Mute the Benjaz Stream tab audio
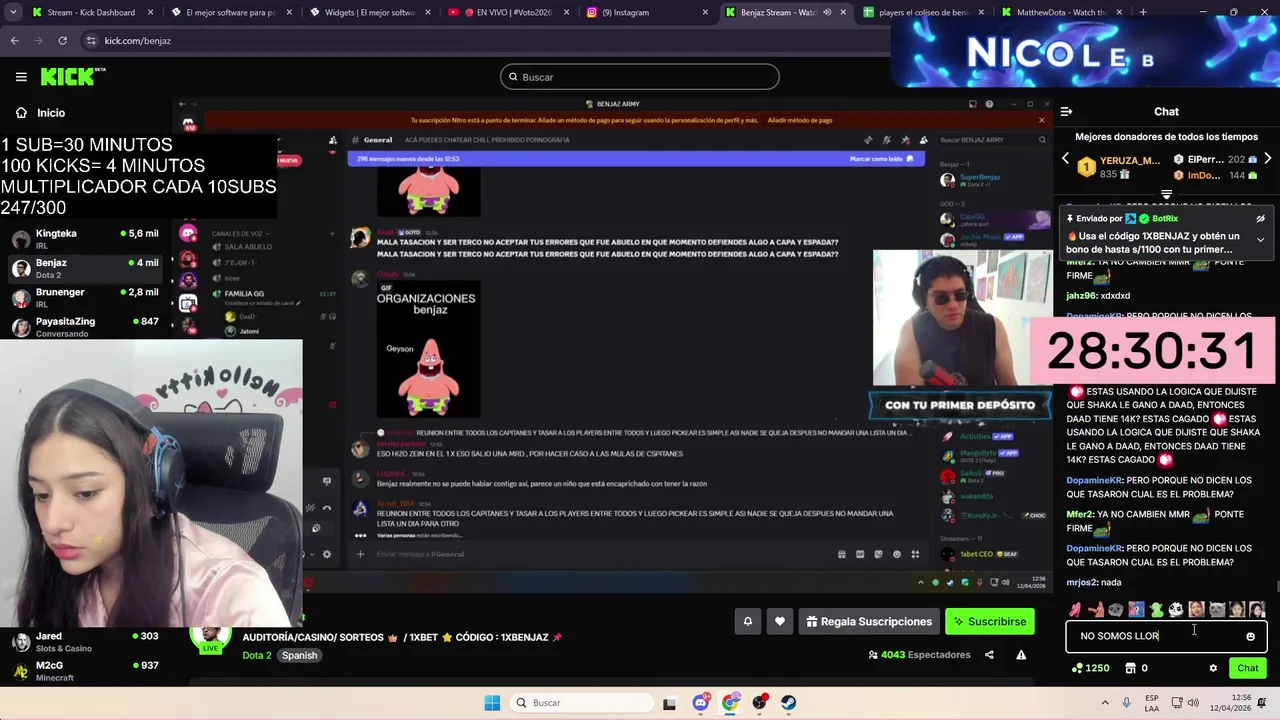The height and width of the screenshot is (720, 1280). 826,12
